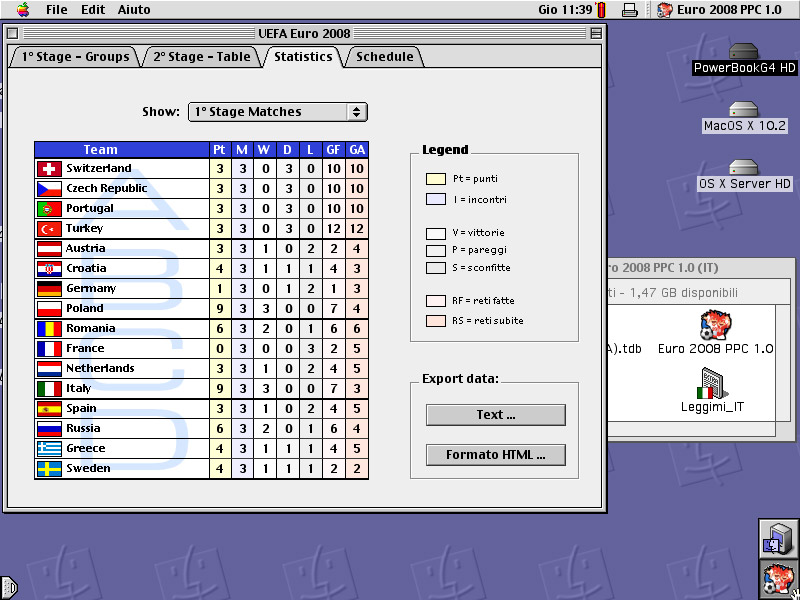Viewport: 800px width, 600px height.
Task: Click the Team column header
Action: click(122, 150)
